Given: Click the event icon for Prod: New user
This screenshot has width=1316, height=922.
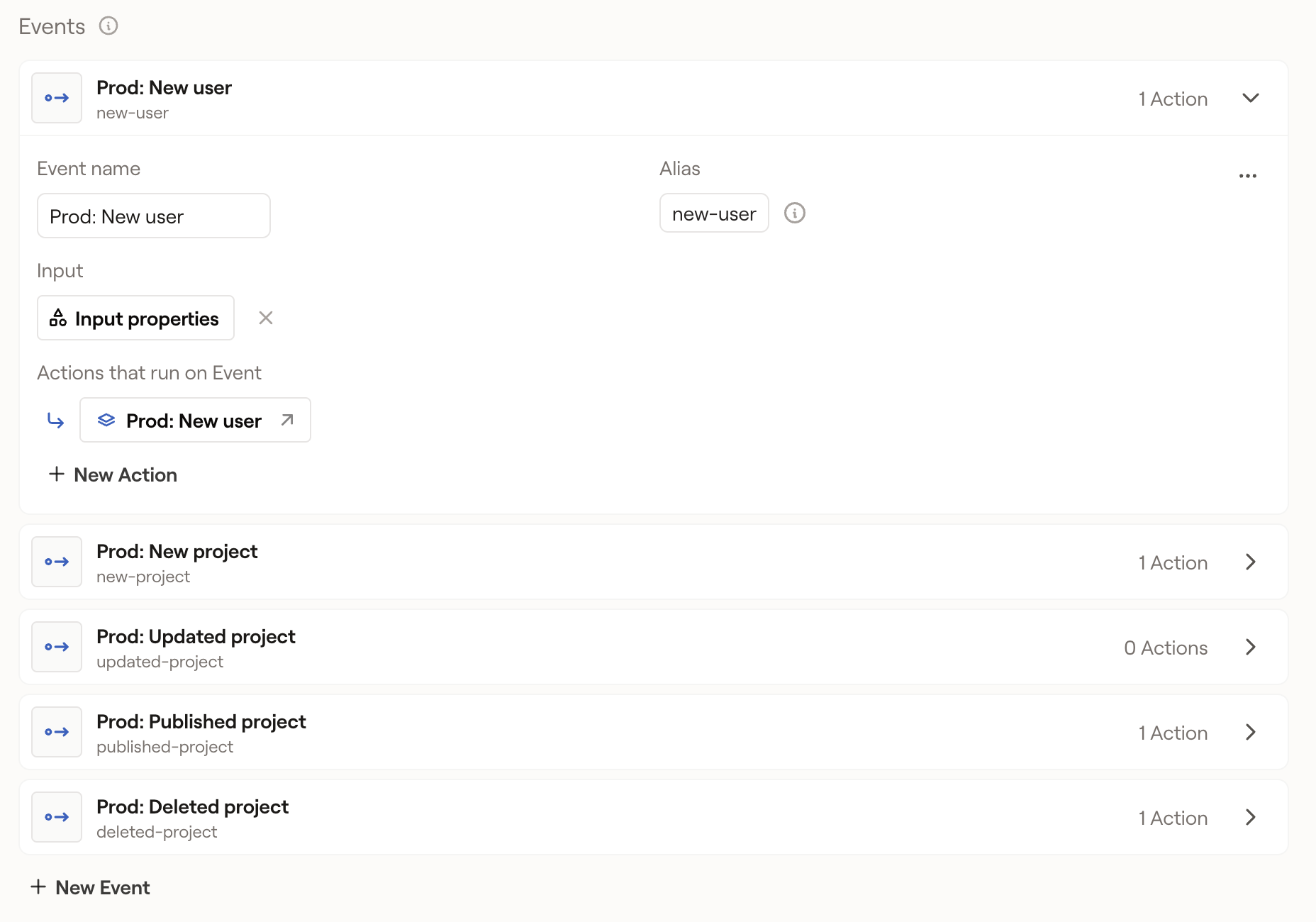Looking at the screenshot, I should (57, 98).
